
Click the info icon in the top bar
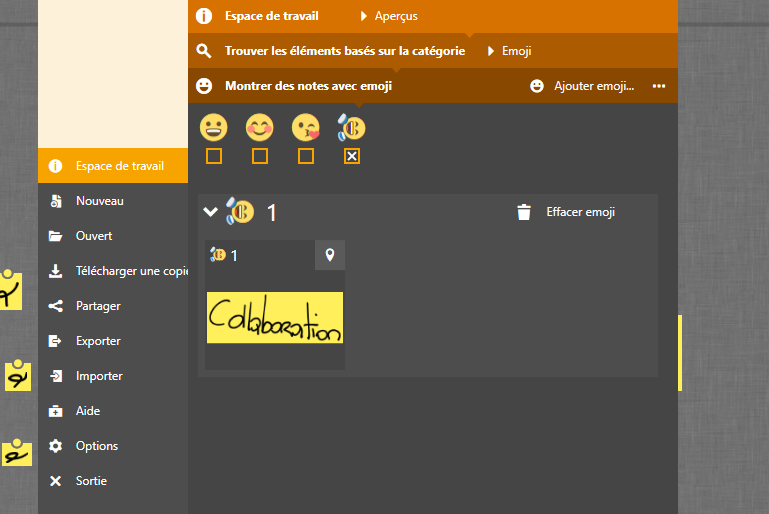click(x=204, y=16)
